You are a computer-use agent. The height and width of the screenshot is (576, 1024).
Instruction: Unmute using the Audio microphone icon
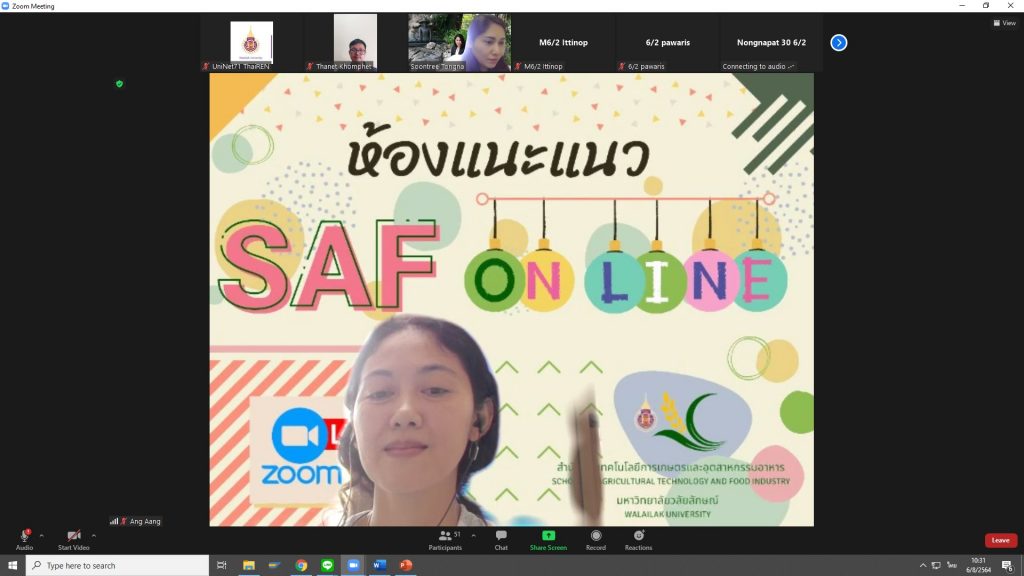(x=24, y=537)
